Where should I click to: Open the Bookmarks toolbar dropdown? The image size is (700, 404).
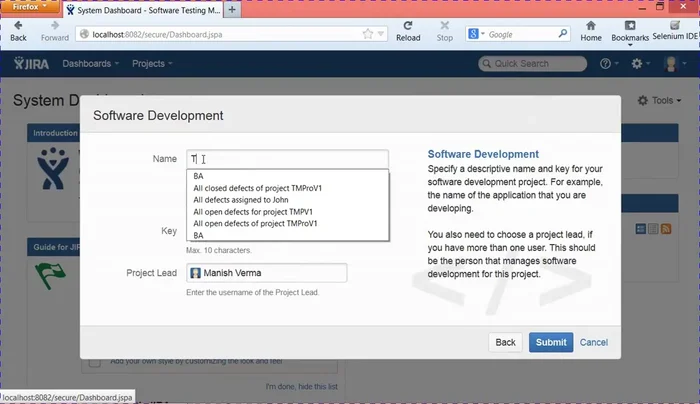pos(630,30)
